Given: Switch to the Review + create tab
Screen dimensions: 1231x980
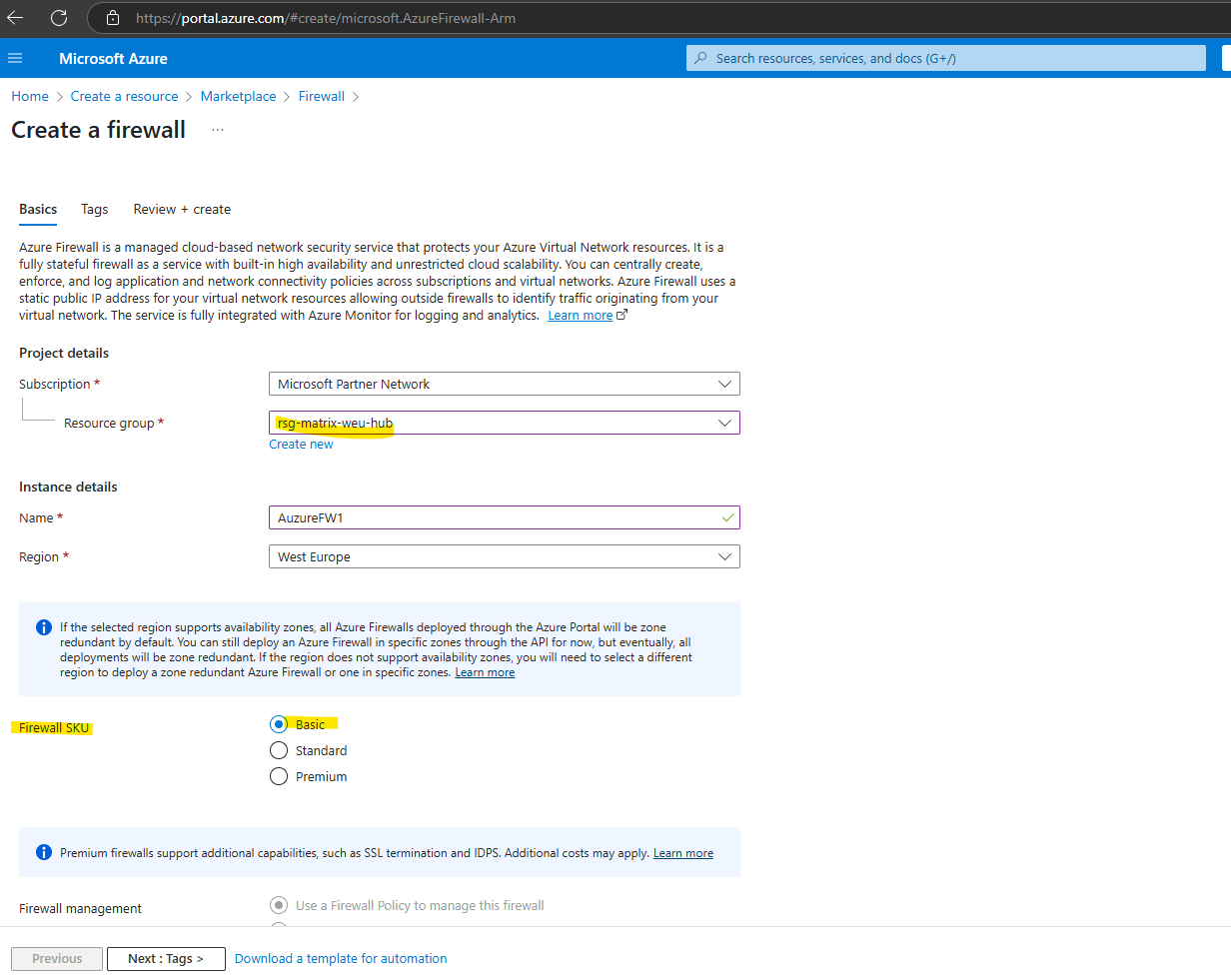Looking at the screenshot, I should click(x=182, y=209).
